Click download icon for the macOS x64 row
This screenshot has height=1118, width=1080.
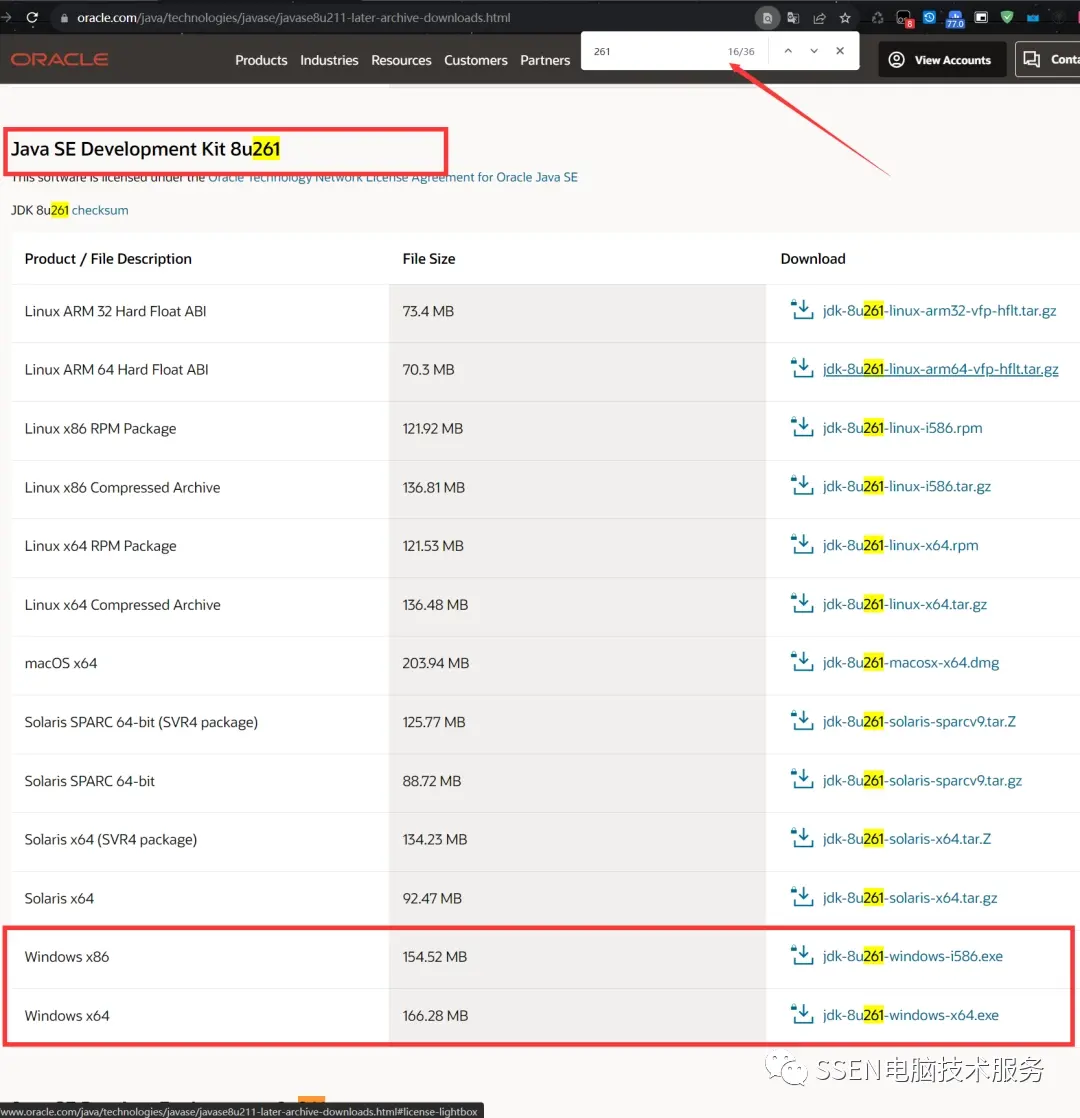[802, 662]
